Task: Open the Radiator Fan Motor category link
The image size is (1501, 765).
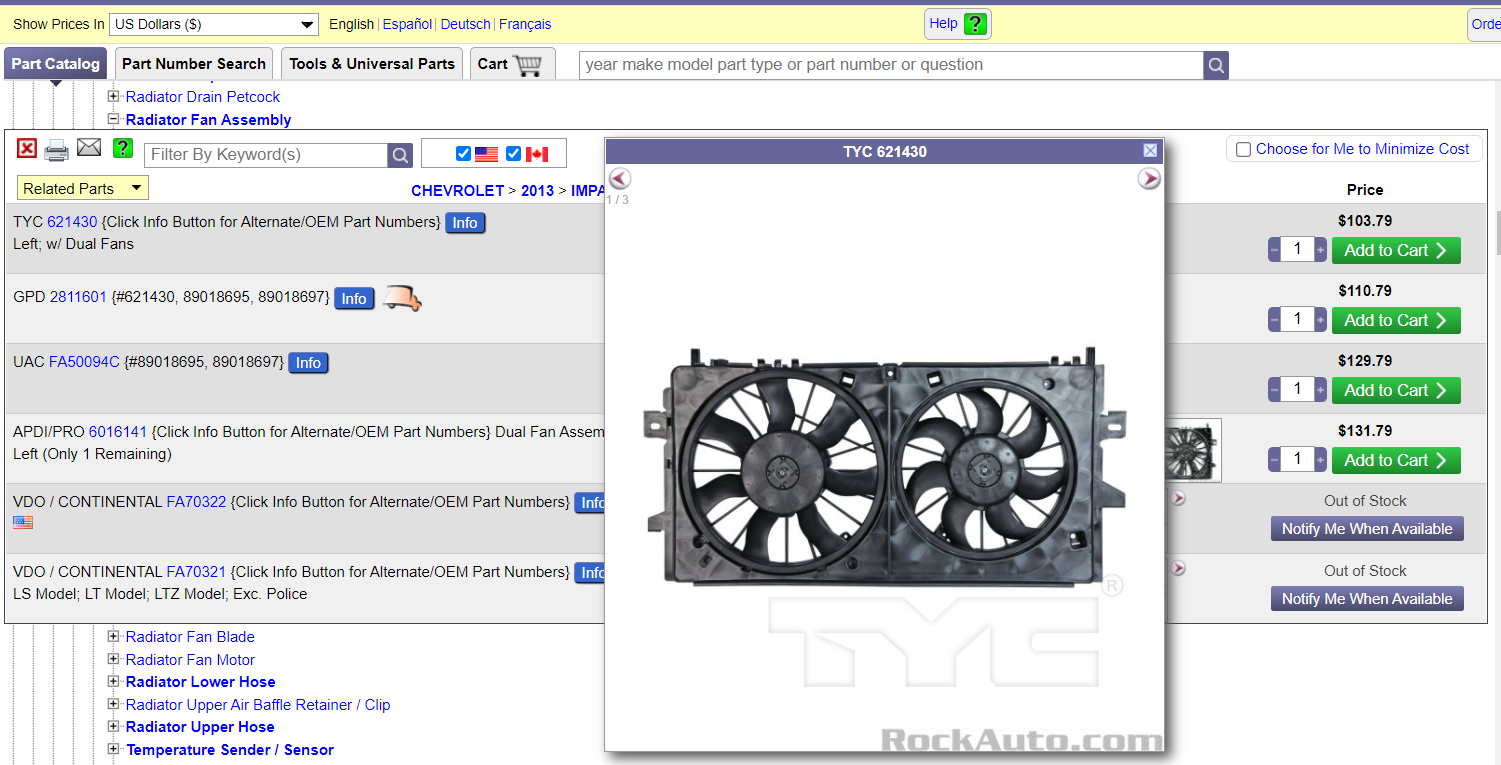Action: point(190,660)
